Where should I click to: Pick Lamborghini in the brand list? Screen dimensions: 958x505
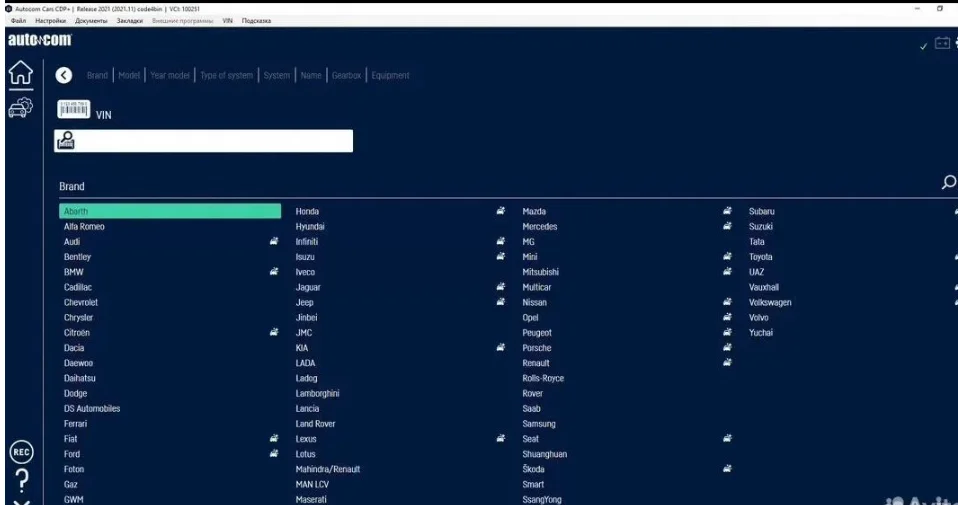317,393
